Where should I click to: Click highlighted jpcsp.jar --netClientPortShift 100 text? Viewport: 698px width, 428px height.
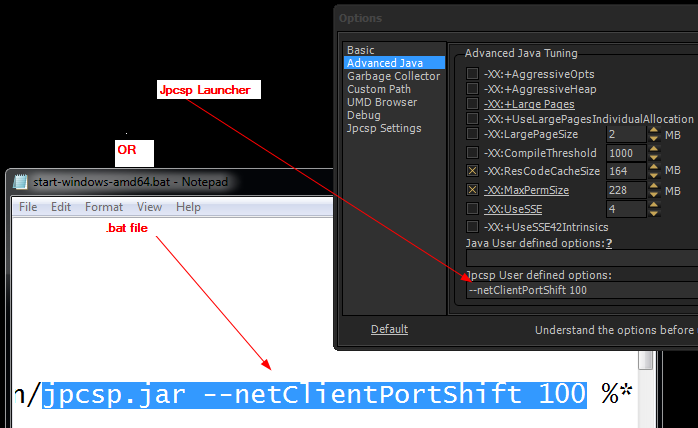point(314,395)
